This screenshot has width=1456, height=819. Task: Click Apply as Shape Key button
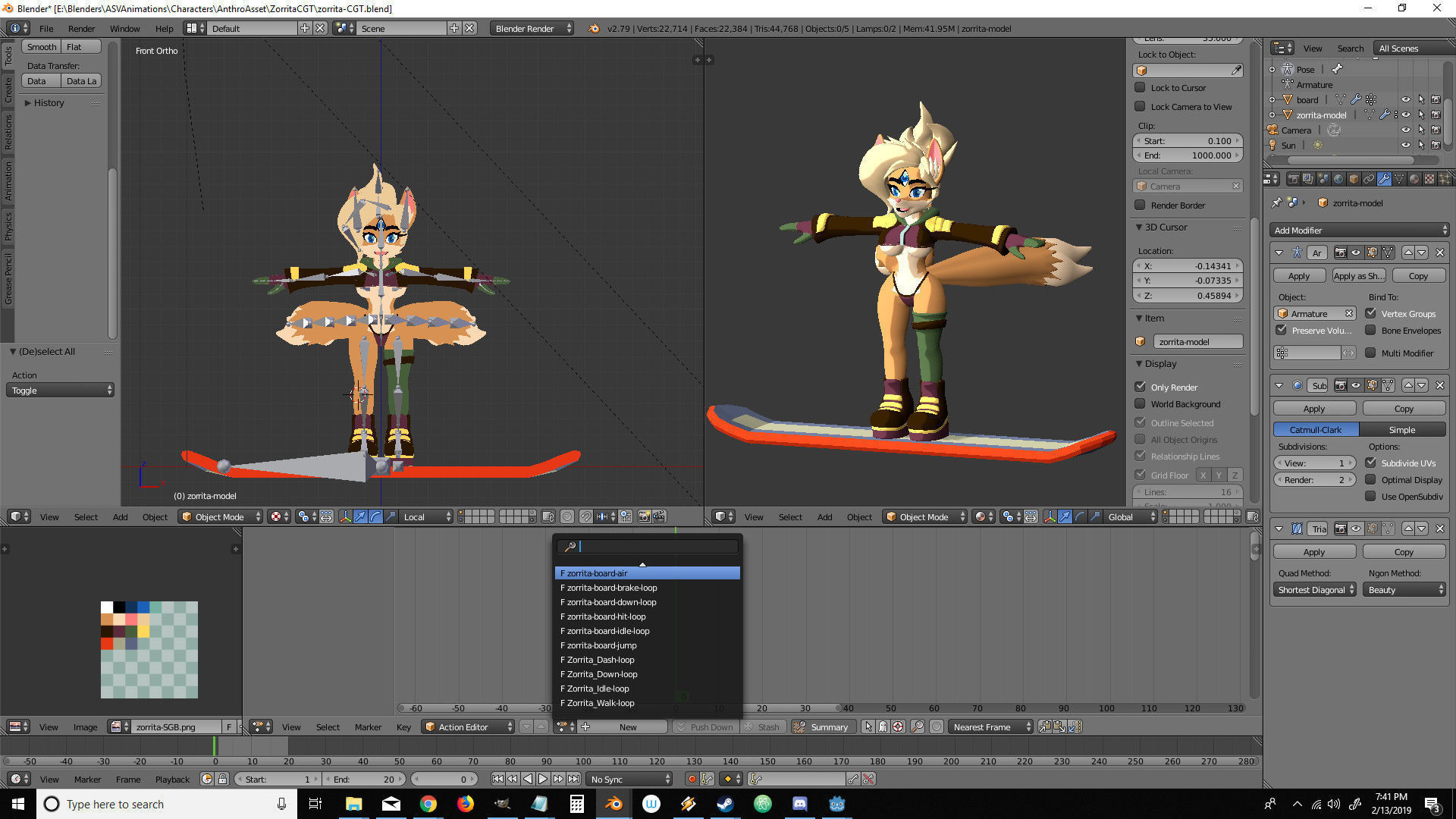1358,275
